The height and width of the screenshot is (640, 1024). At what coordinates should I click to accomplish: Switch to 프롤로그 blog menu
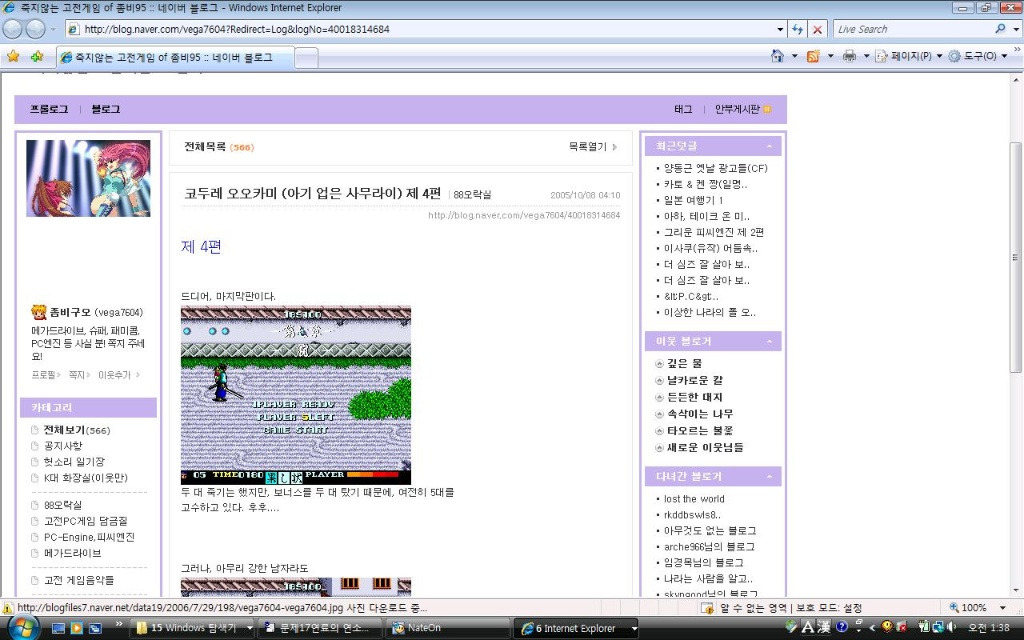click(x=49, y=109)
